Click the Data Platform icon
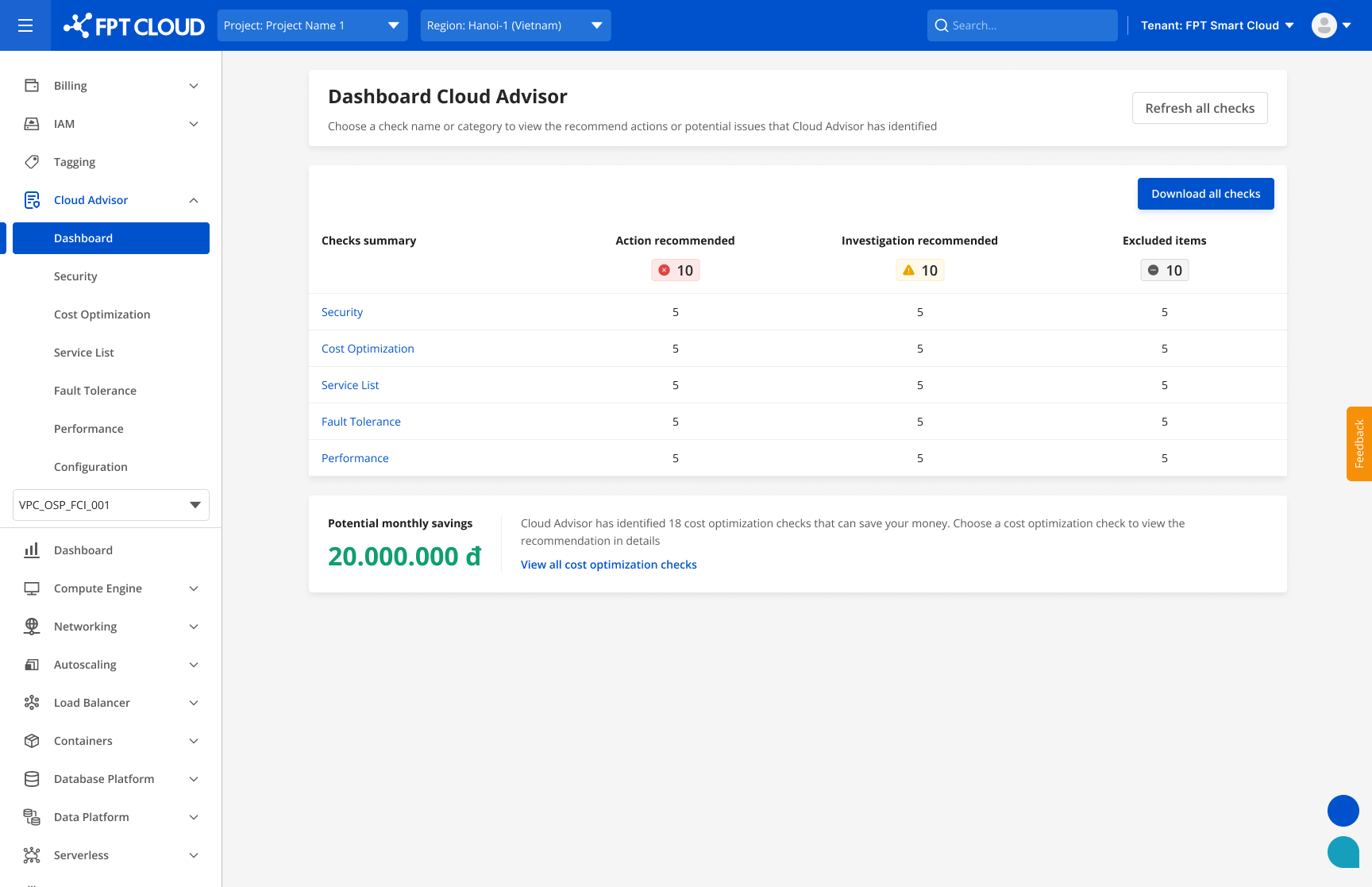 coord(32,817)
